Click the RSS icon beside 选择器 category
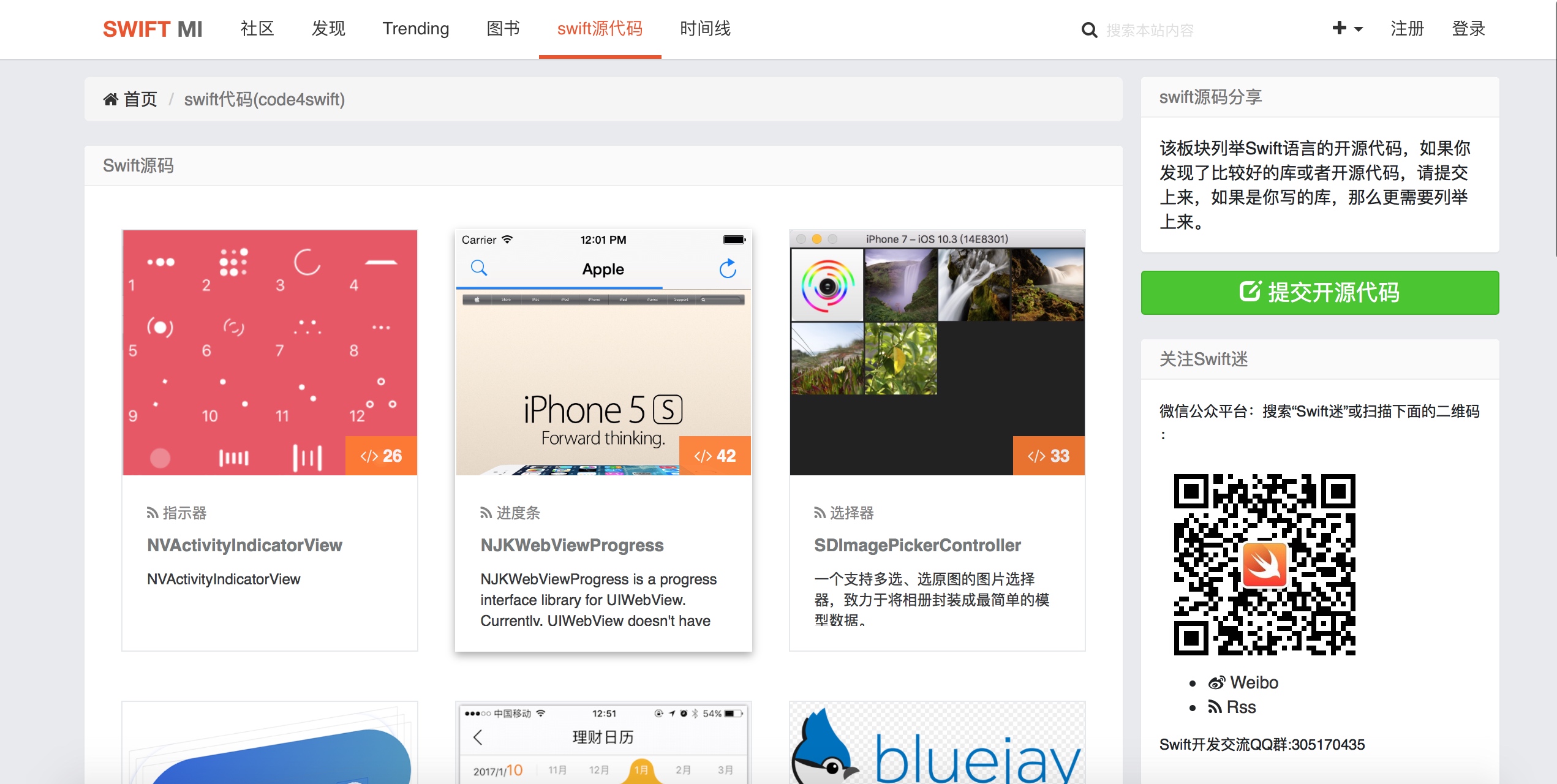This screenshot has height=784, width=1557. tap(820, 513)
